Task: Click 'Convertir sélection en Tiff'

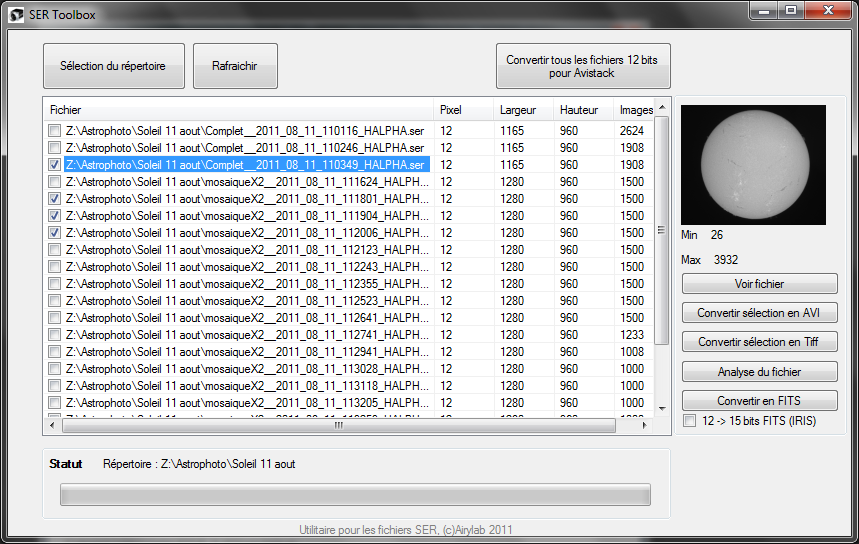Action: pos(759,342)
